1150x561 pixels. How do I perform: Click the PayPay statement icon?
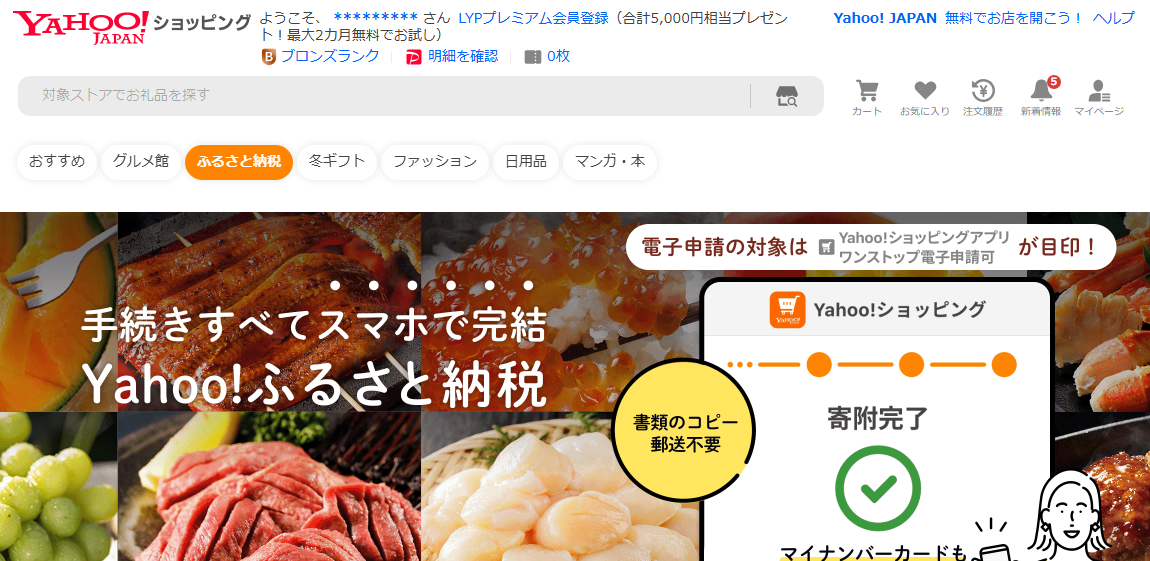(x=414, y=56)
